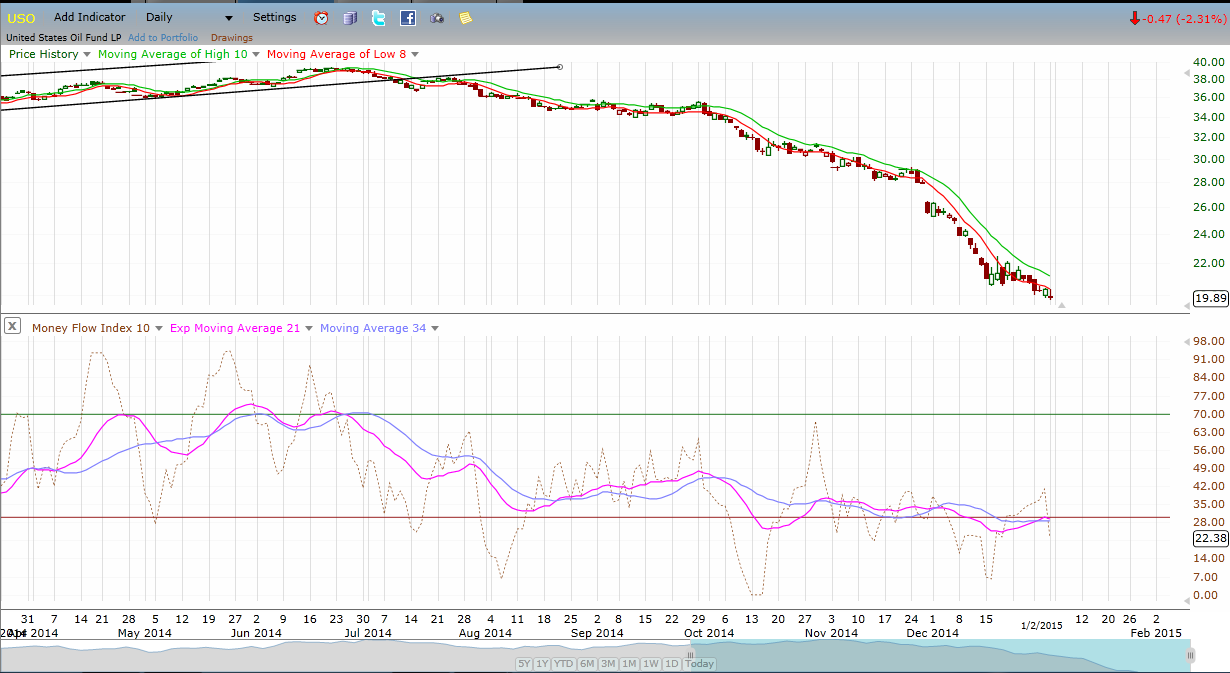This screenshot has width=1230, height=673.
Task: Select the 1Y time range button
Action: 542,664
